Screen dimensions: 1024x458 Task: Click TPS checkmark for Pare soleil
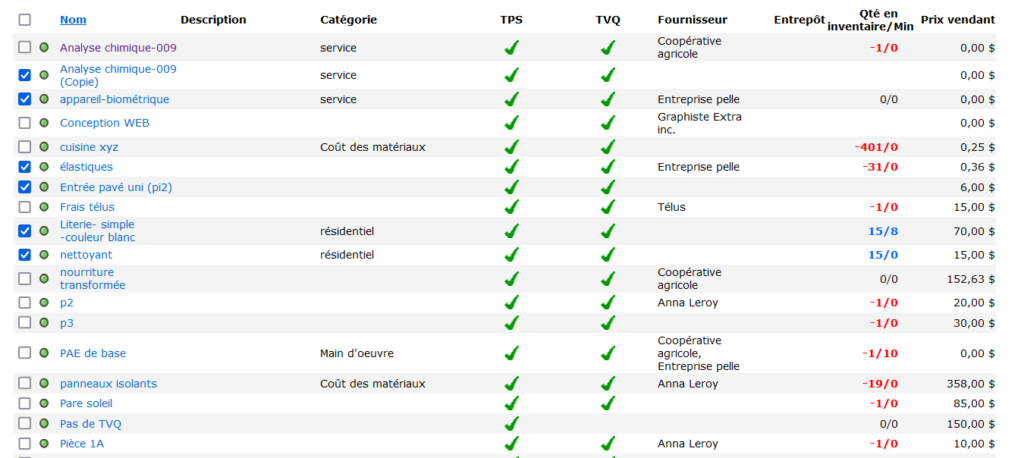511,404
